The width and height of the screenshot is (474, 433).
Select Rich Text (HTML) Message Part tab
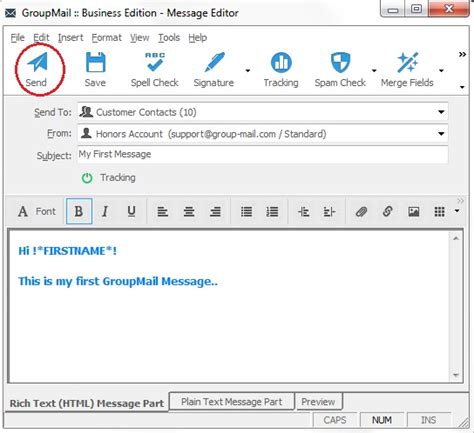(x=87, y=403)
